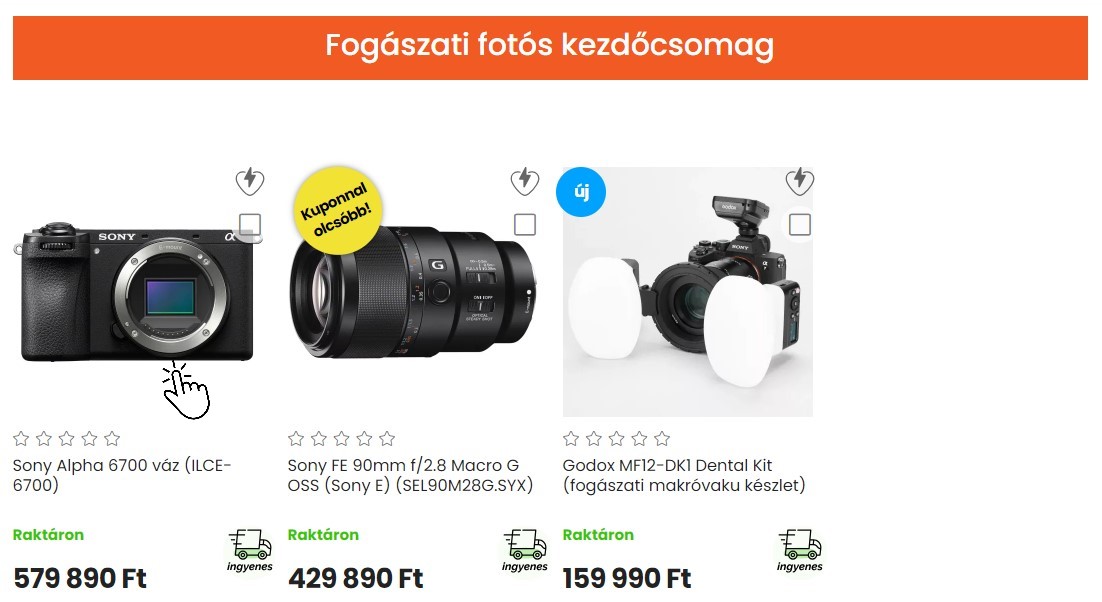Tick the compare checkbox on Sony Alpha 6700
Screen dimensions: 1102x602
click(250, 225)
